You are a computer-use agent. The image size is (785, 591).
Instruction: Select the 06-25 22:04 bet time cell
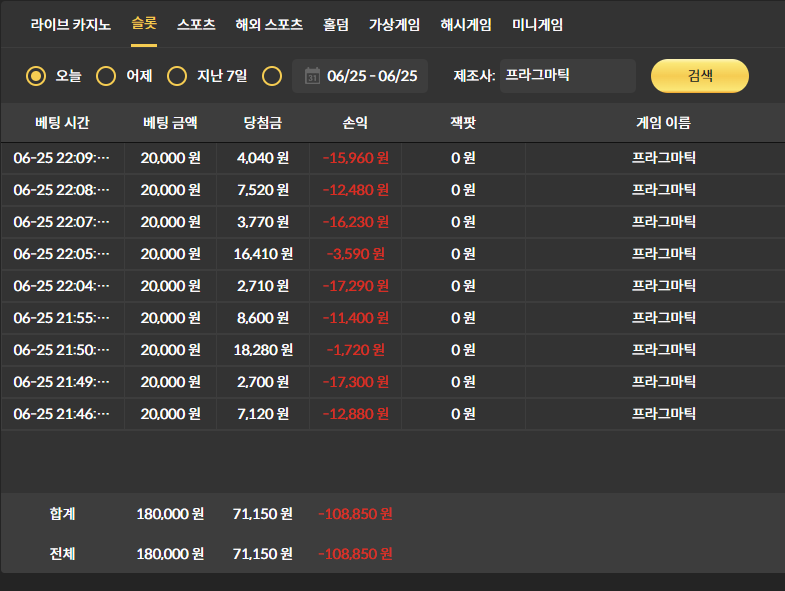pyautogui.click(x=62, y=286)
